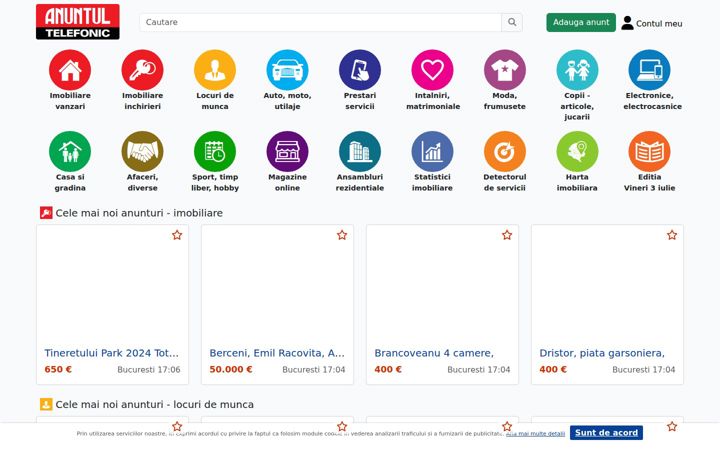Favorite the Dristor, piata garsoniera listing star
This screenshot has height=450, width=720.
(672, 235)
